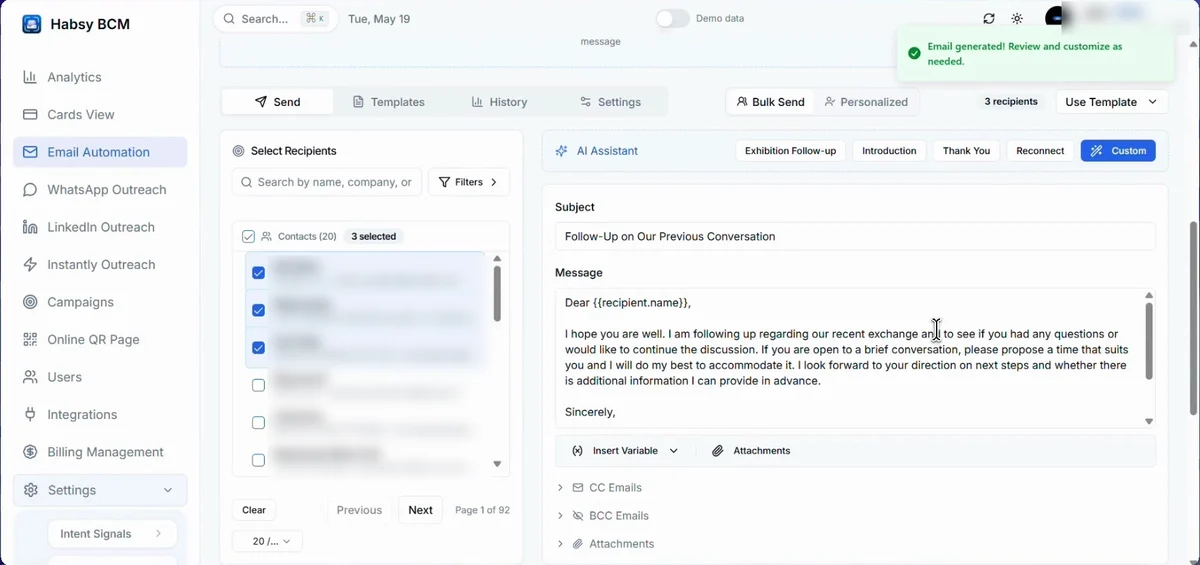
Task: Toggle the light/dark theme sun icon
Action: (x=1017, y=19)
